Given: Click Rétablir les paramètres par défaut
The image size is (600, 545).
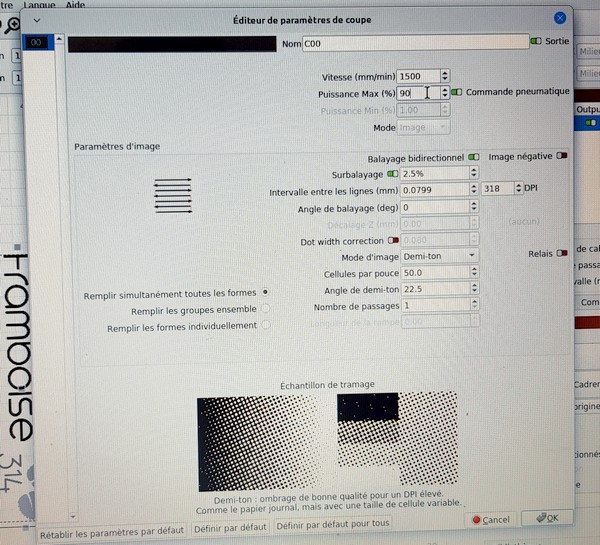Looking at the screenshot, I should pos(112,532).
